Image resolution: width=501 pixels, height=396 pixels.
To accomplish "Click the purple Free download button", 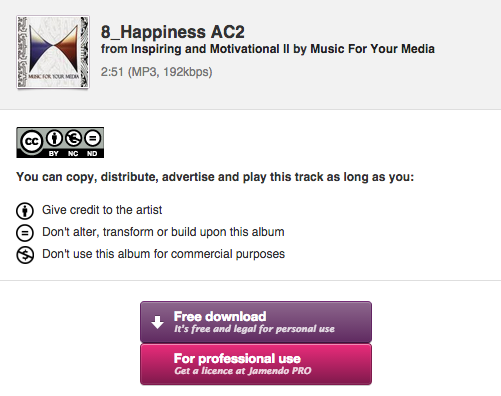I will tap(256, 322).
